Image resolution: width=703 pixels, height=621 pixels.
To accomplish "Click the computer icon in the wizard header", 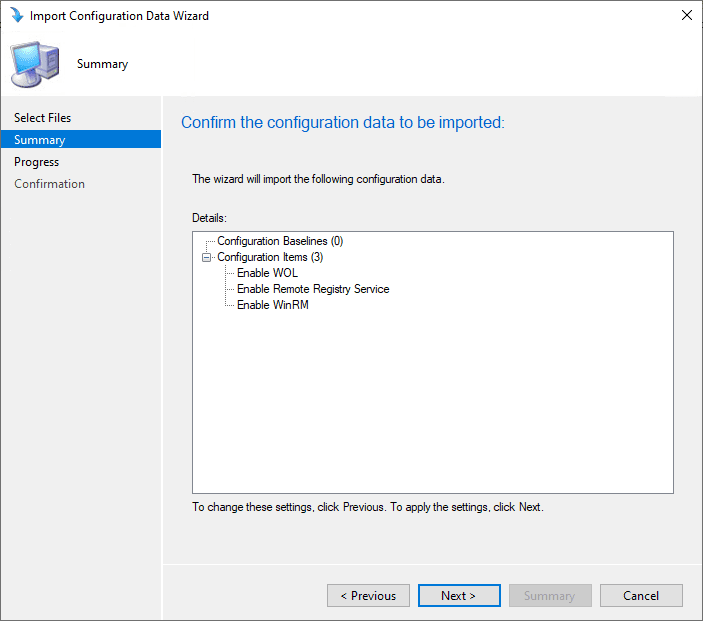I will 34,65.
